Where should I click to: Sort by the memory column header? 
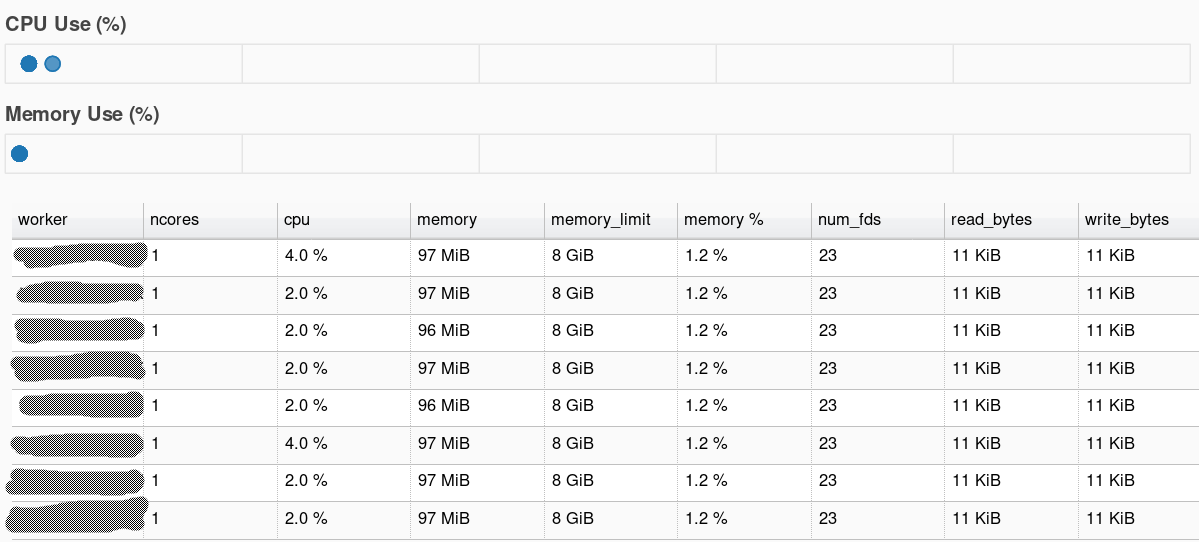click(447, 220)
